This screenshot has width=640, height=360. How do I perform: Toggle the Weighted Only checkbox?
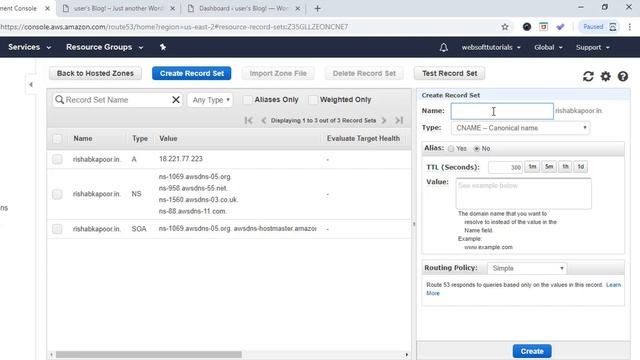click(313, 100)
